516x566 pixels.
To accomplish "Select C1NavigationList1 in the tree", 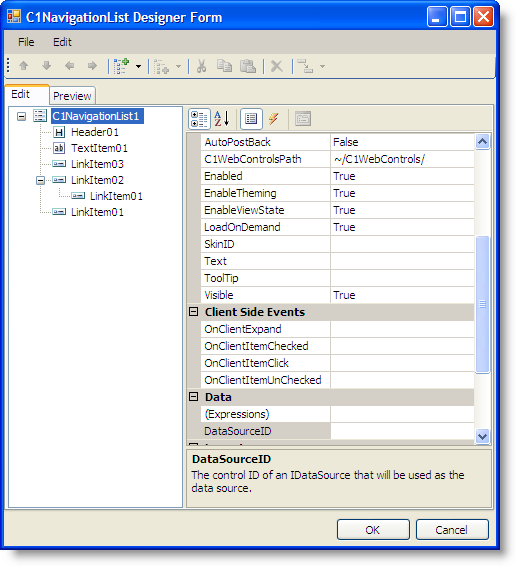I will [x=97, y=116].
